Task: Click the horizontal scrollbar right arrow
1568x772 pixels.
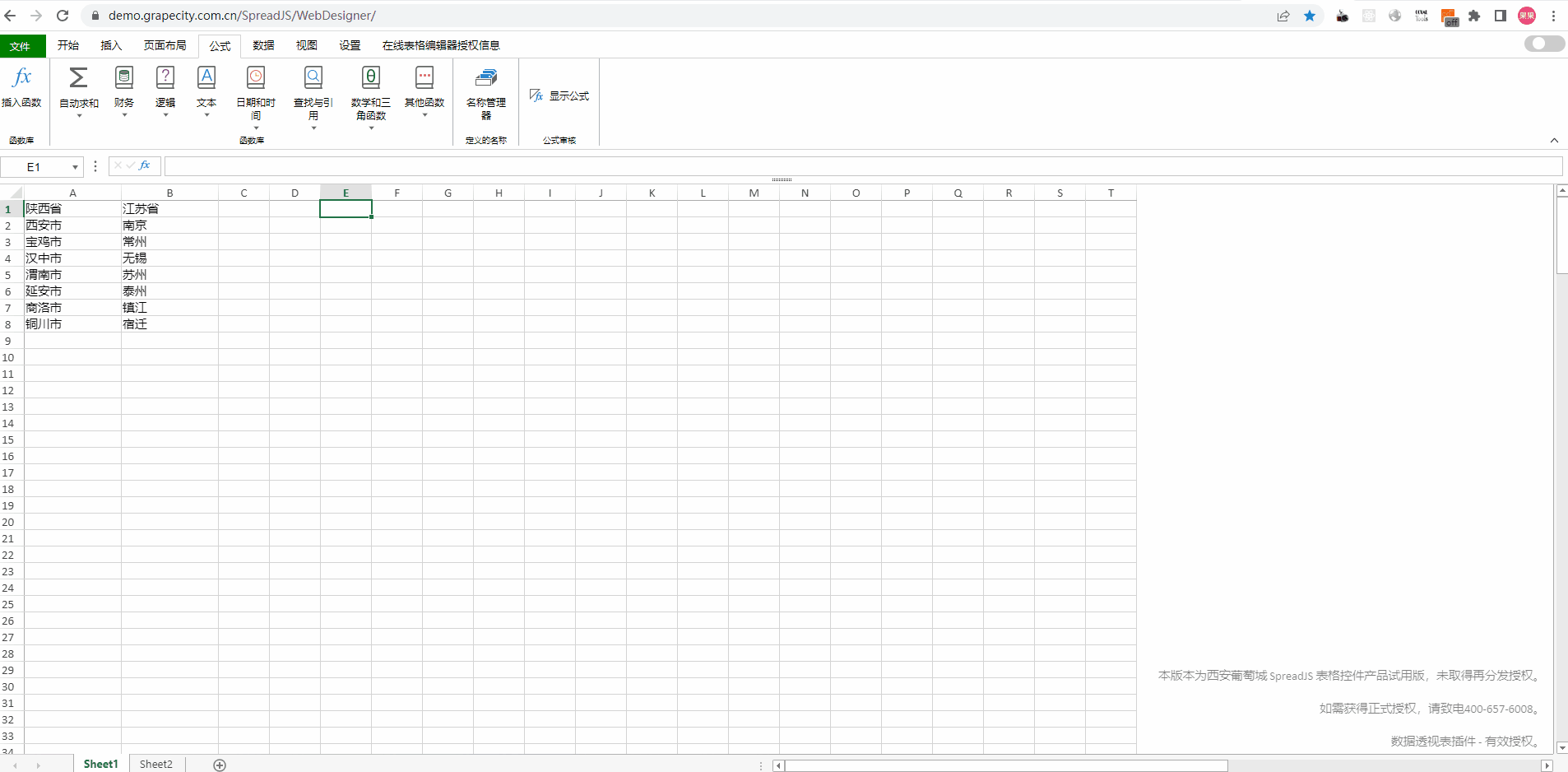Action: coord(1547,765)
